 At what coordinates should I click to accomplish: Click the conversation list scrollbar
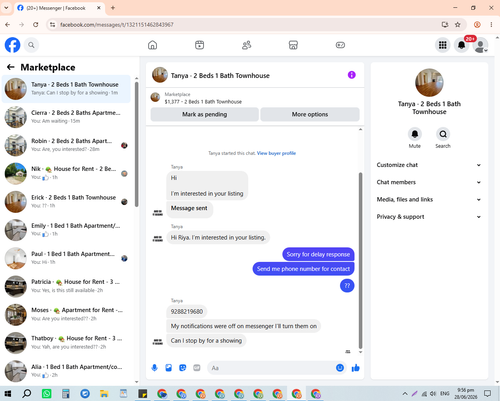[x=136, y=144]
